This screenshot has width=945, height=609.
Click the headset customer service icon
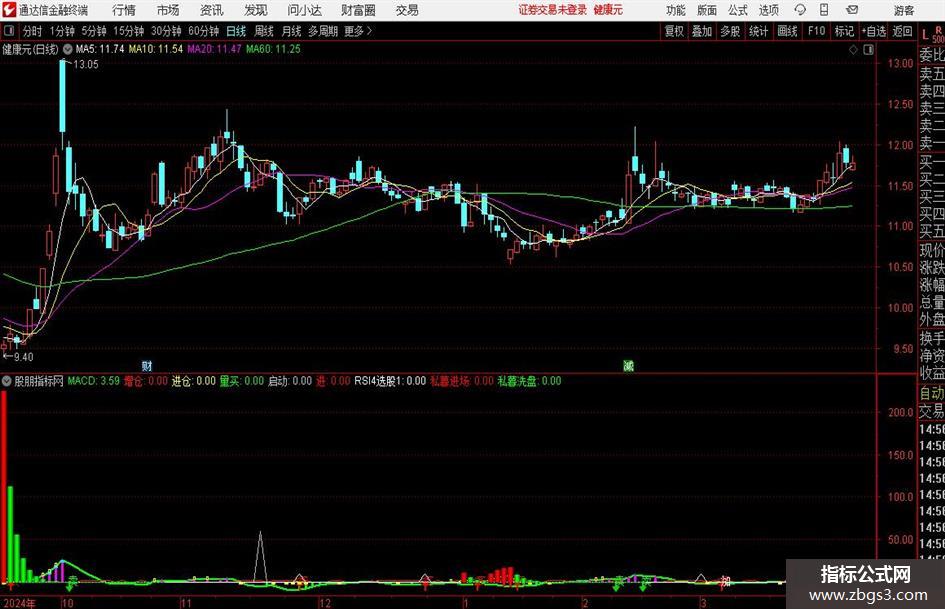point(800,10)
